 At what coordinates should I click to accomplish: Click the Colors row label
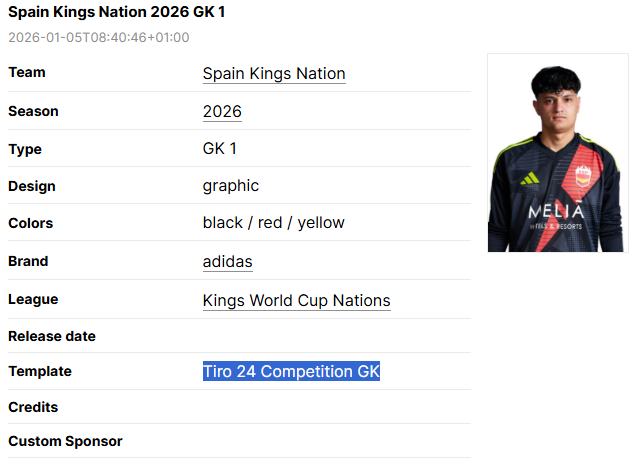(30, 223)
